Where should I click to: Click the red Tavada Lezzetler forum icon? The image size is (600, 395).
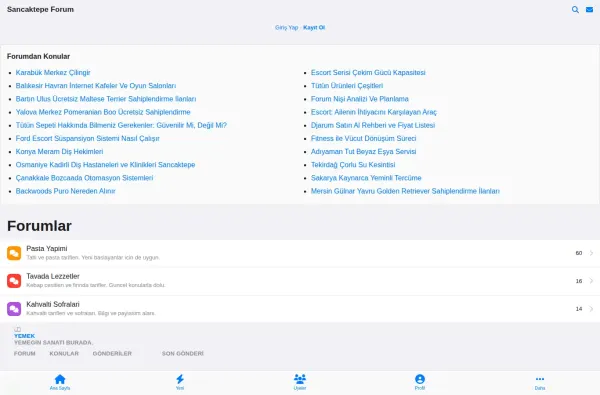[x=14, y=281]
